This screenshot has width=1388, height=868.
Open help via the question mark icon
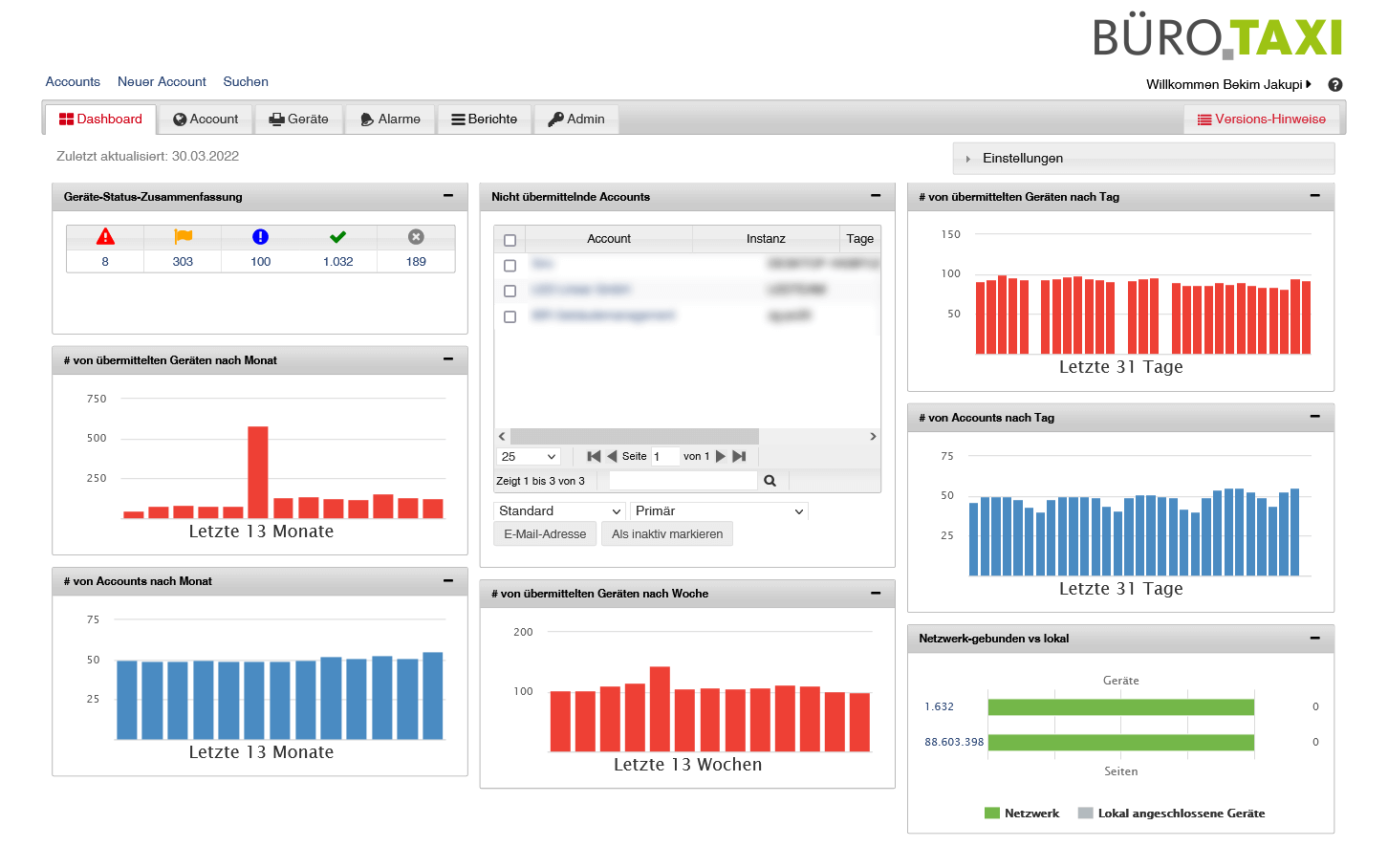[1335, 84]
